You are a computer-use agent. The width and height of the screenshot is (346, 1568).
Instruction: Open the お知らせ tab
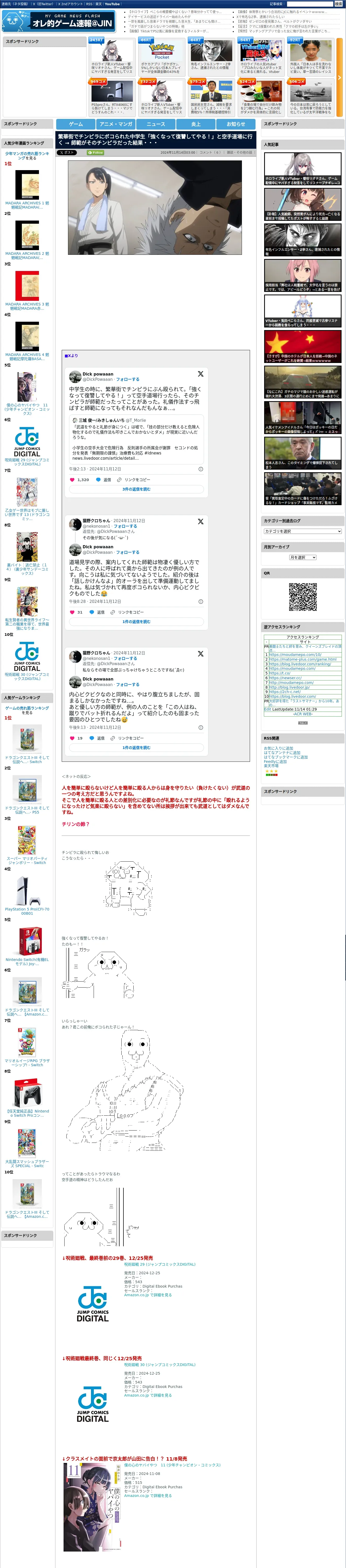click(236, 124)
